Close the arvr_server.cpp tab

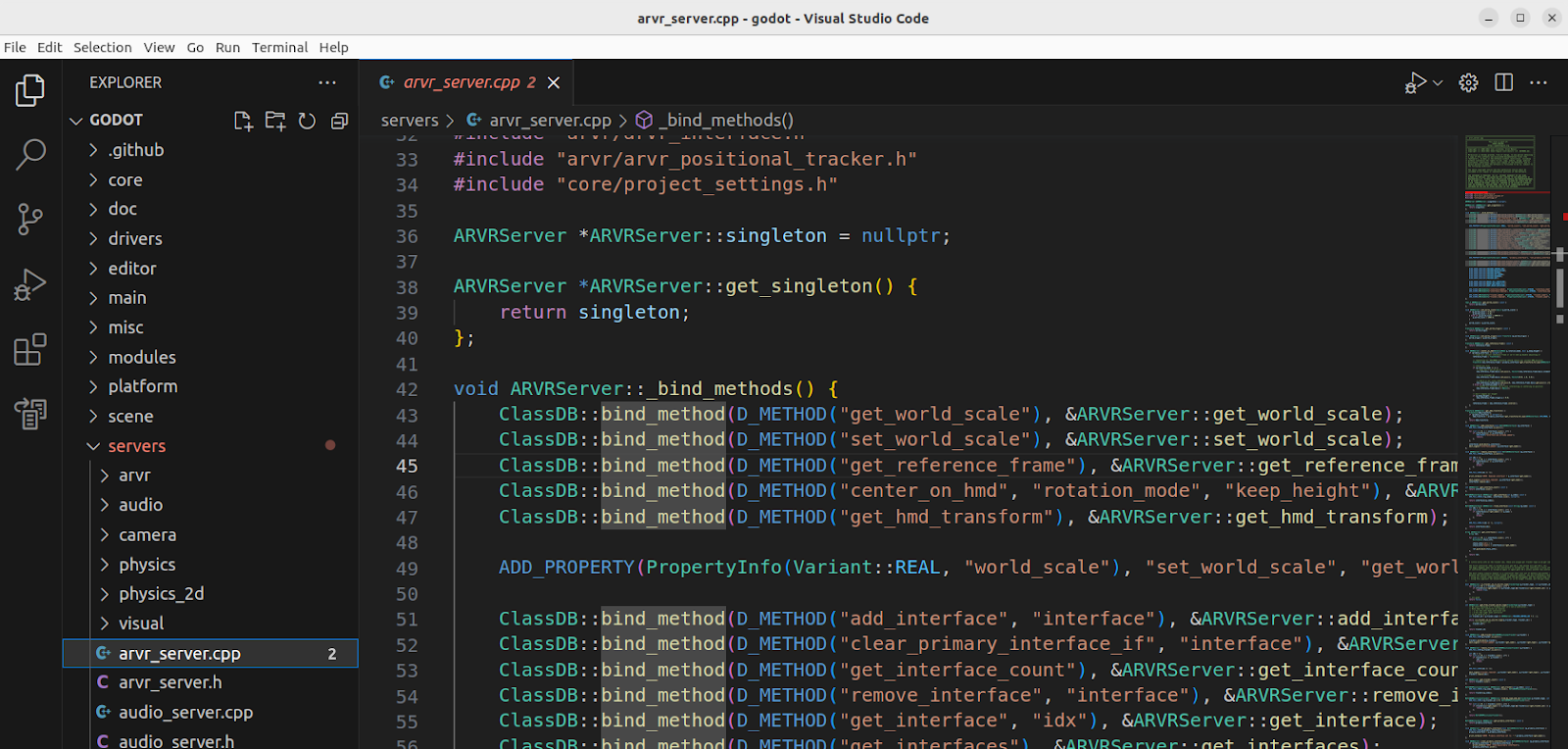pyautogui.click(x=554, y=83)
